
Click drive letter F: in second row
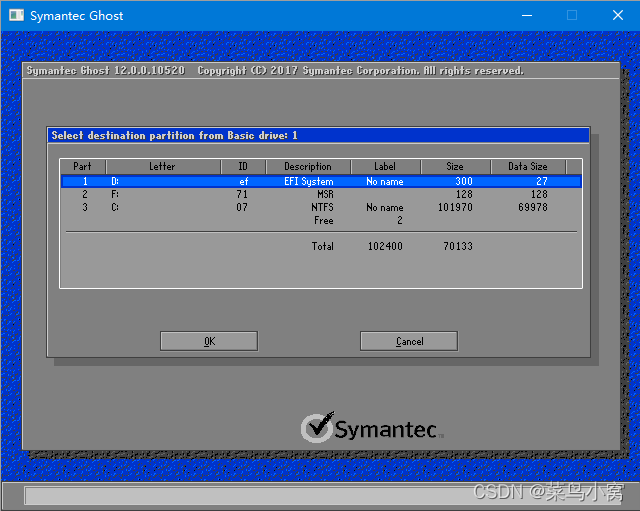[115, 194]
